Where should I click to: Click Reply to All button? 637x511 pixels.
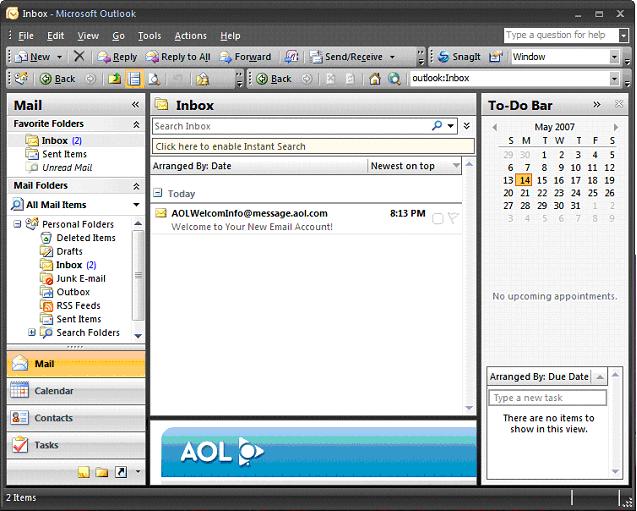[178, 57]
